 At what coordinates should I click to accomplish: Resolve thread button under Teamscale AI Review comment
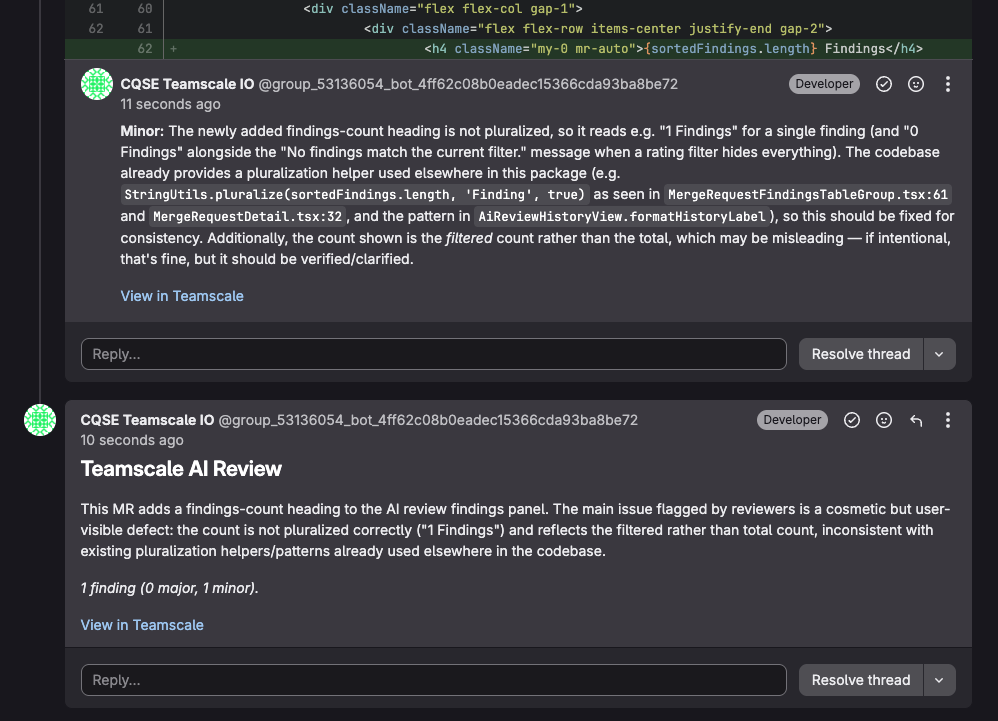click(x=861, y=680)
